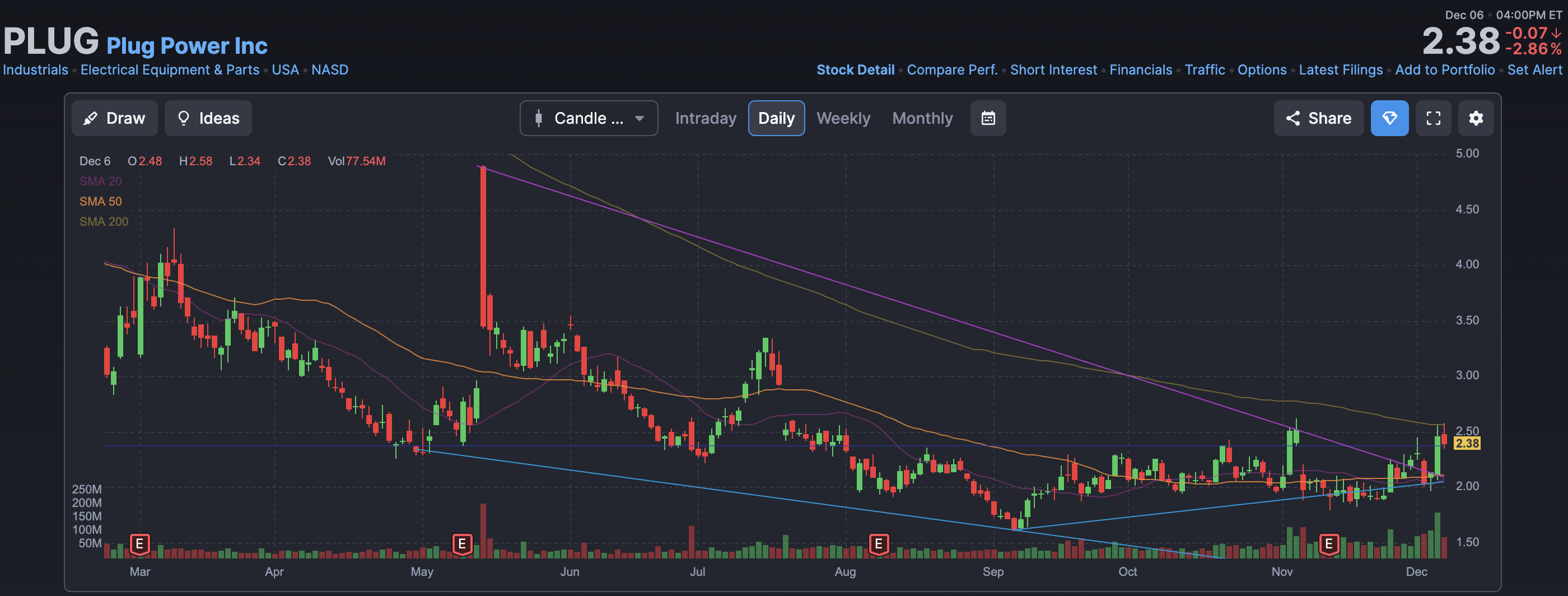
Task: Click the SMA 20 indicator label
Action: click(x=100, y=181)
